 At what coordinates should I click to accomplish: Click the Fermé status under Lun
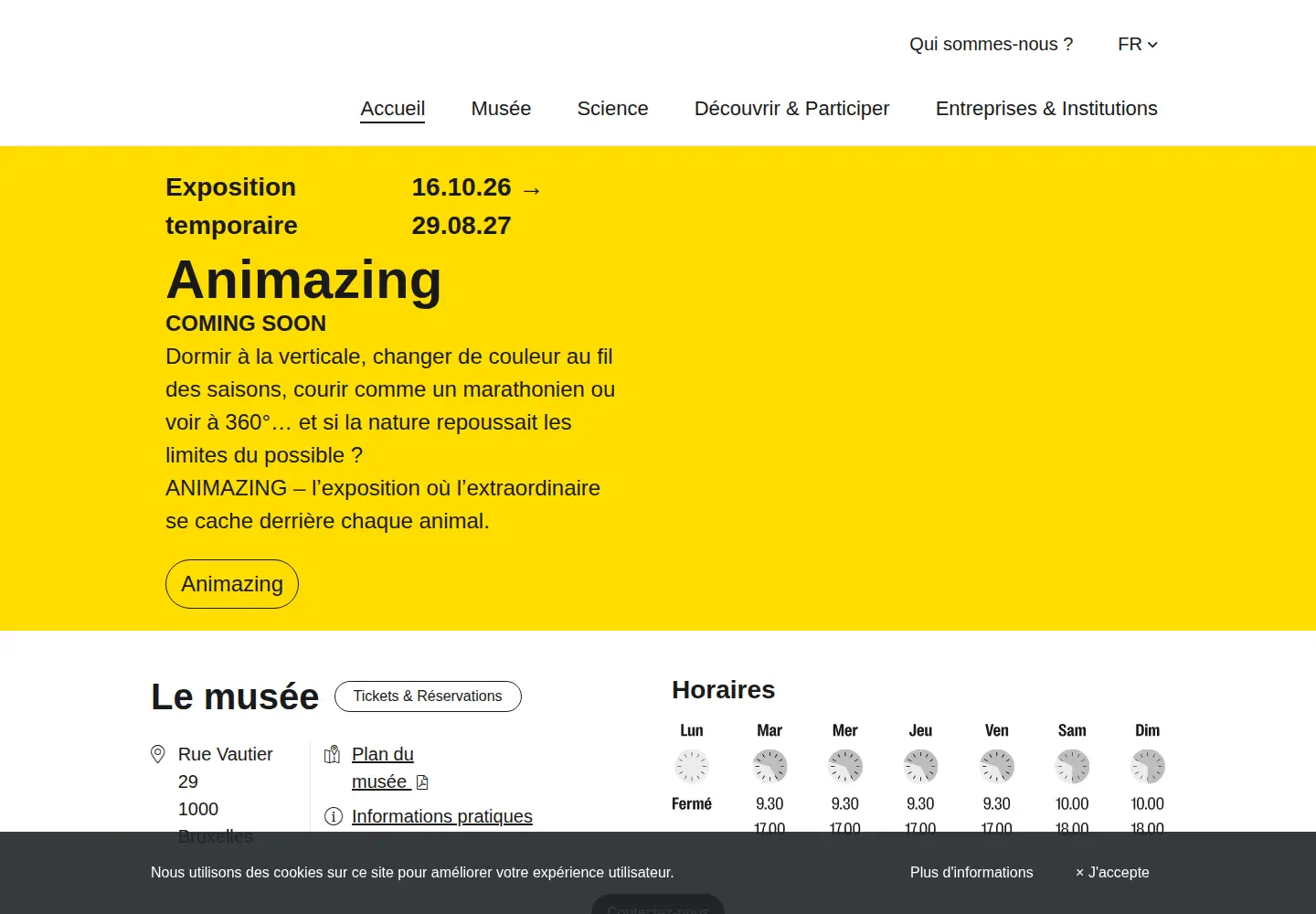692,804
